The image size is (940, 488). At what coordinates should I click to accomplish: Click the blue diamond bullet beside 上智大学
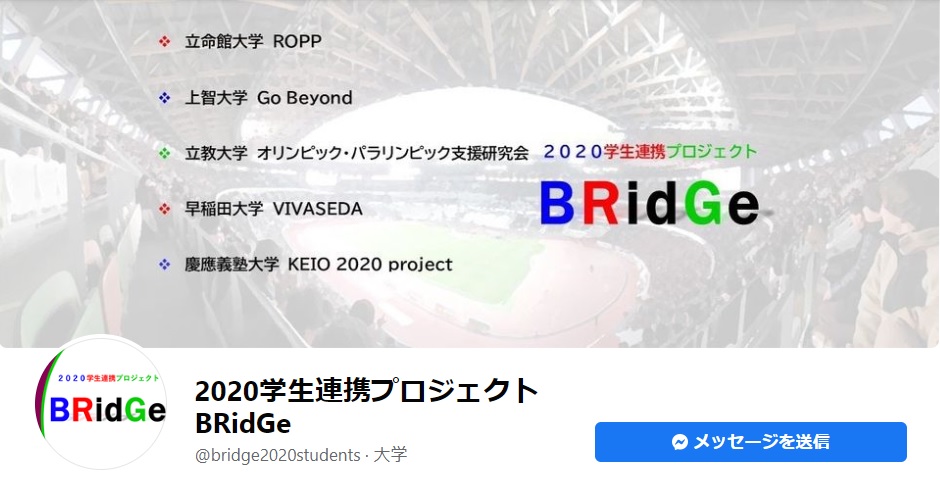pos(164,98)
